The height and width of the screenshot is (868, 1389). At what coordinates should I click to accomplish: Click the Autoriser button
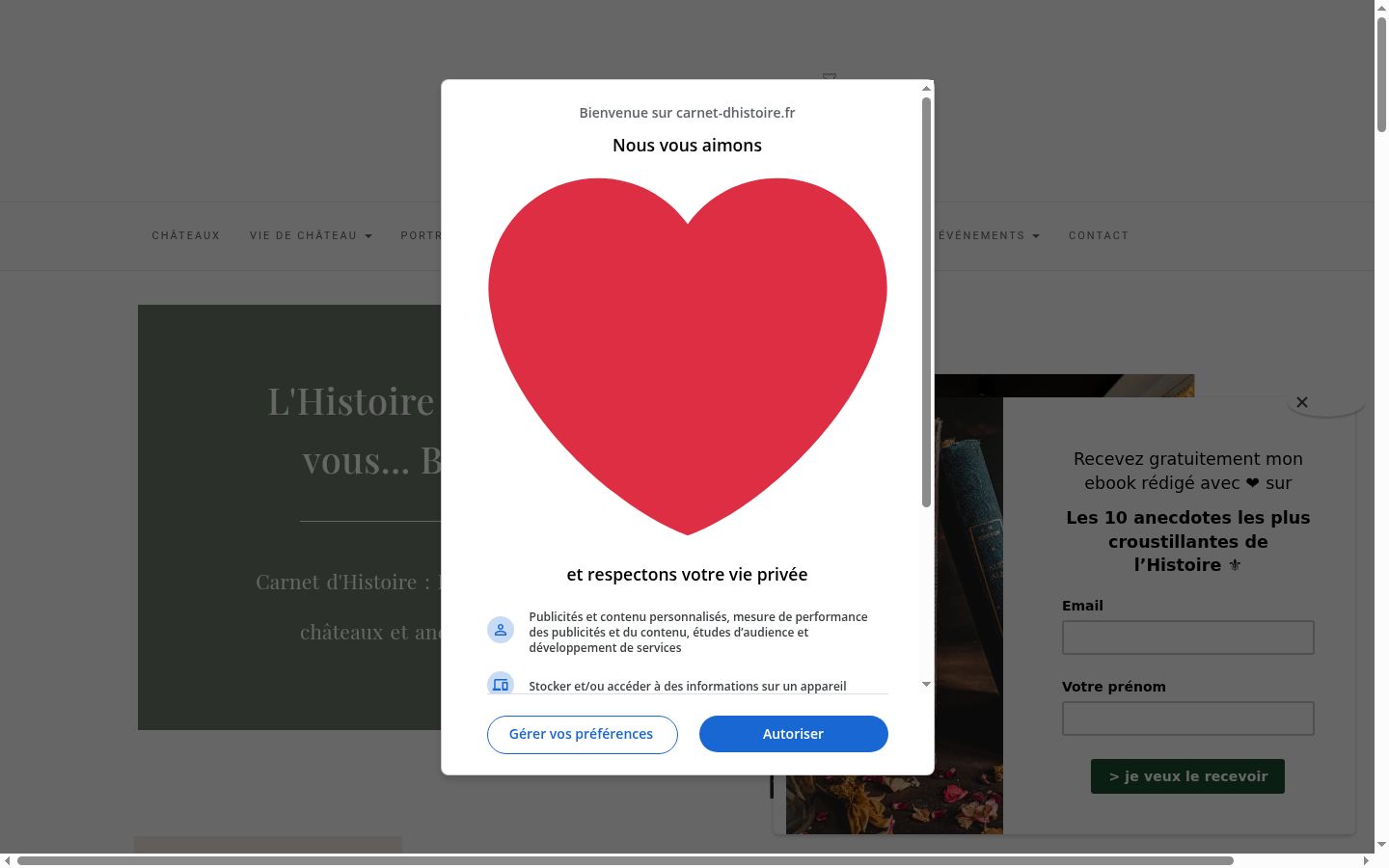[793, 734]
